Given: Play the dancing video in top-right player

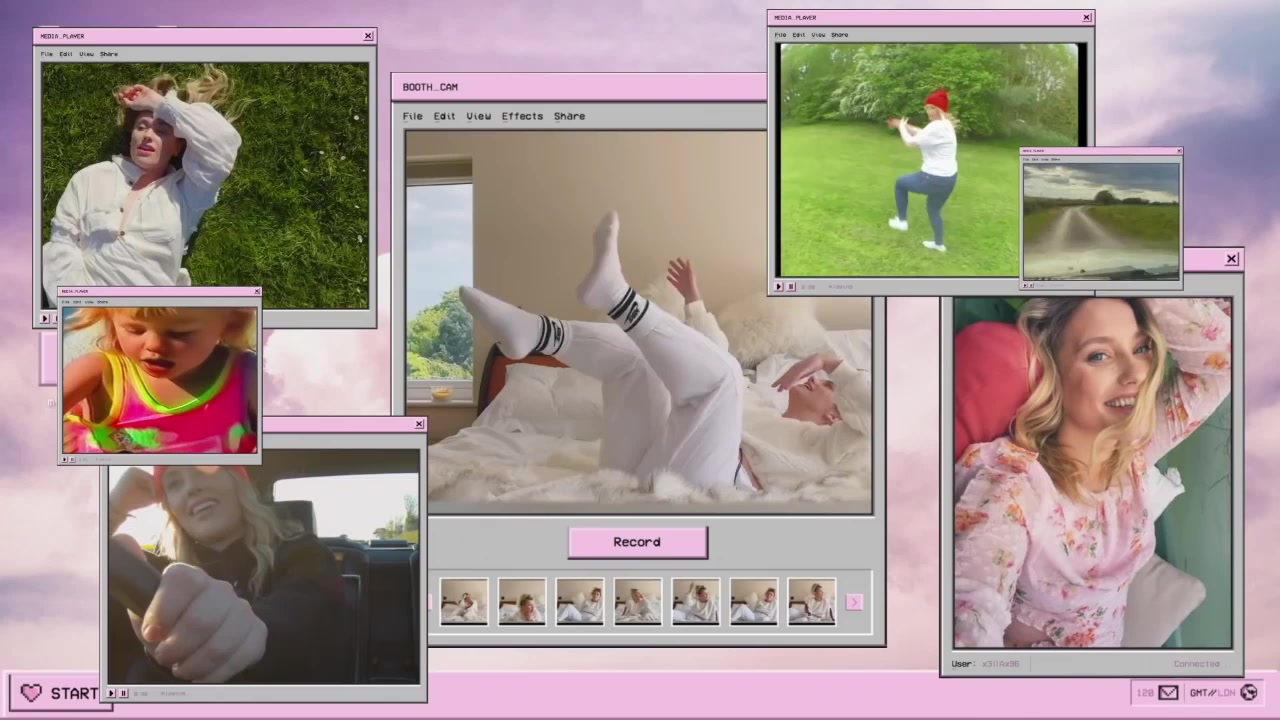Looking at the screenshot, I should [x=779, y=287].
